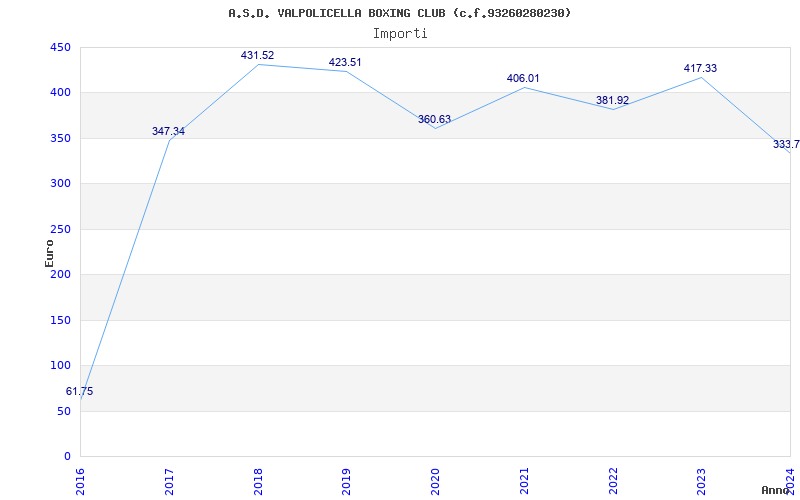This screenshot has height=500, width=800.
Task: Click the 2018 x-axis label
Action: (x=258, y=482)
